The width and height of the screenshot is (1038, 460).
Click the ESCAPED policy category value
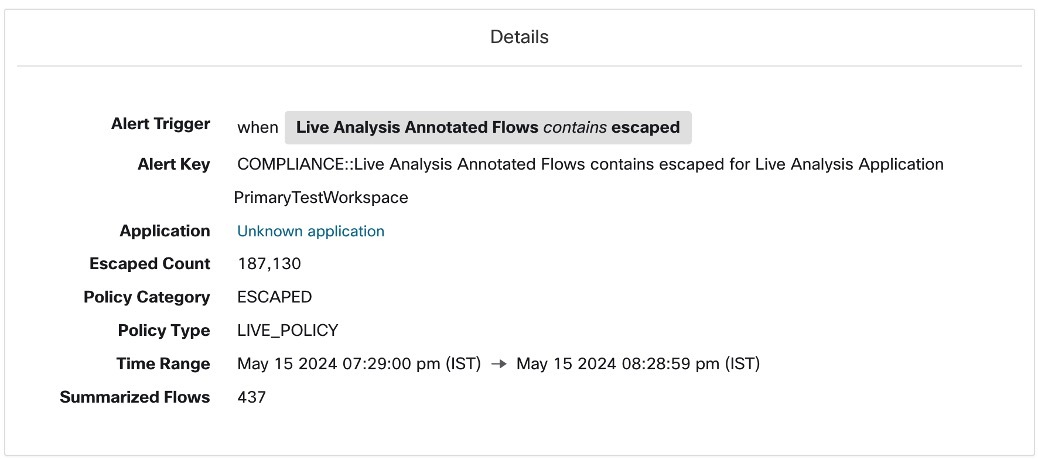pyautogui.click(x=274, y=297)
